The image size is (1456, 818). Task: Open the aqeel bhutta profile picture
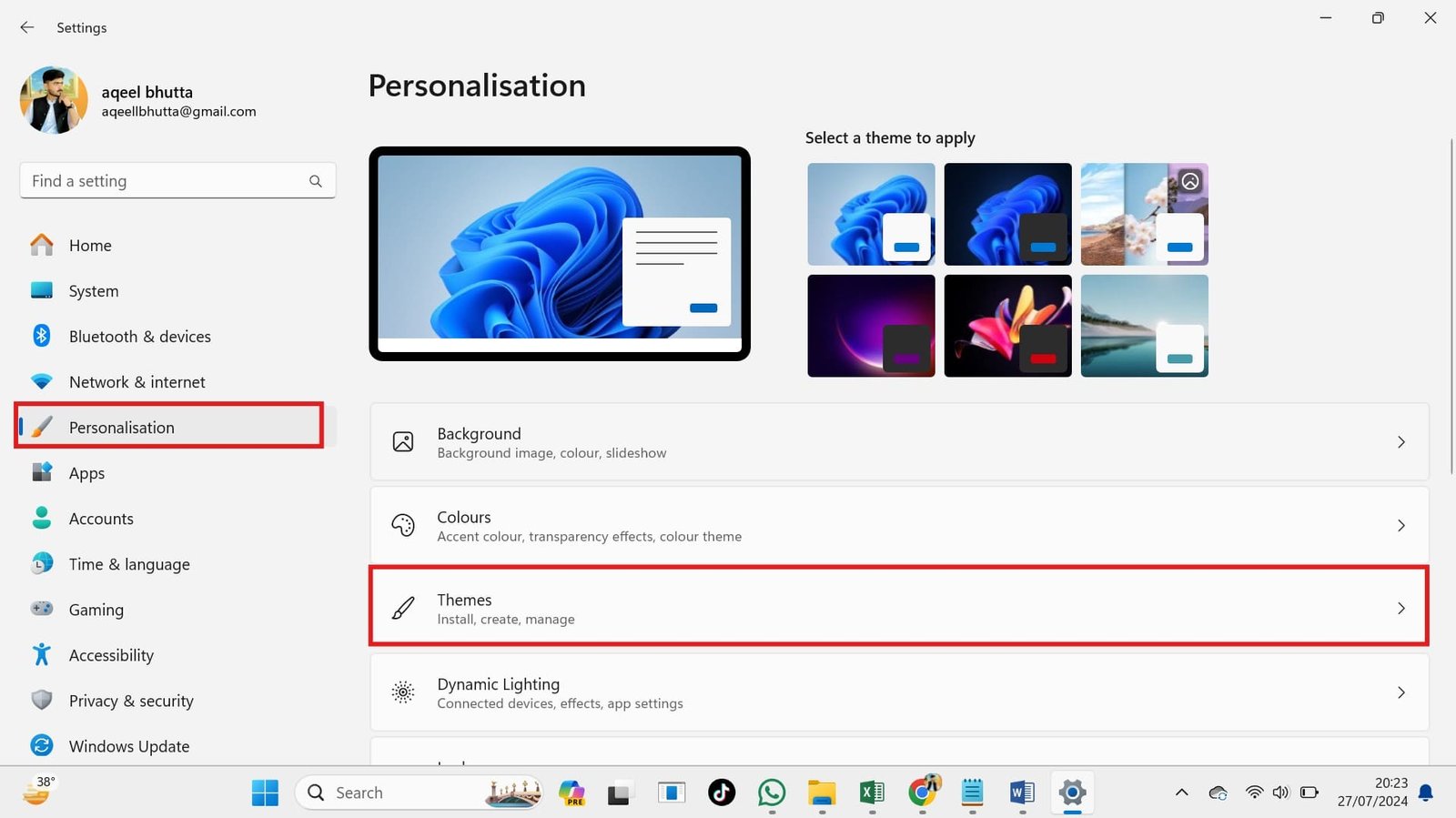coord(54,100)
